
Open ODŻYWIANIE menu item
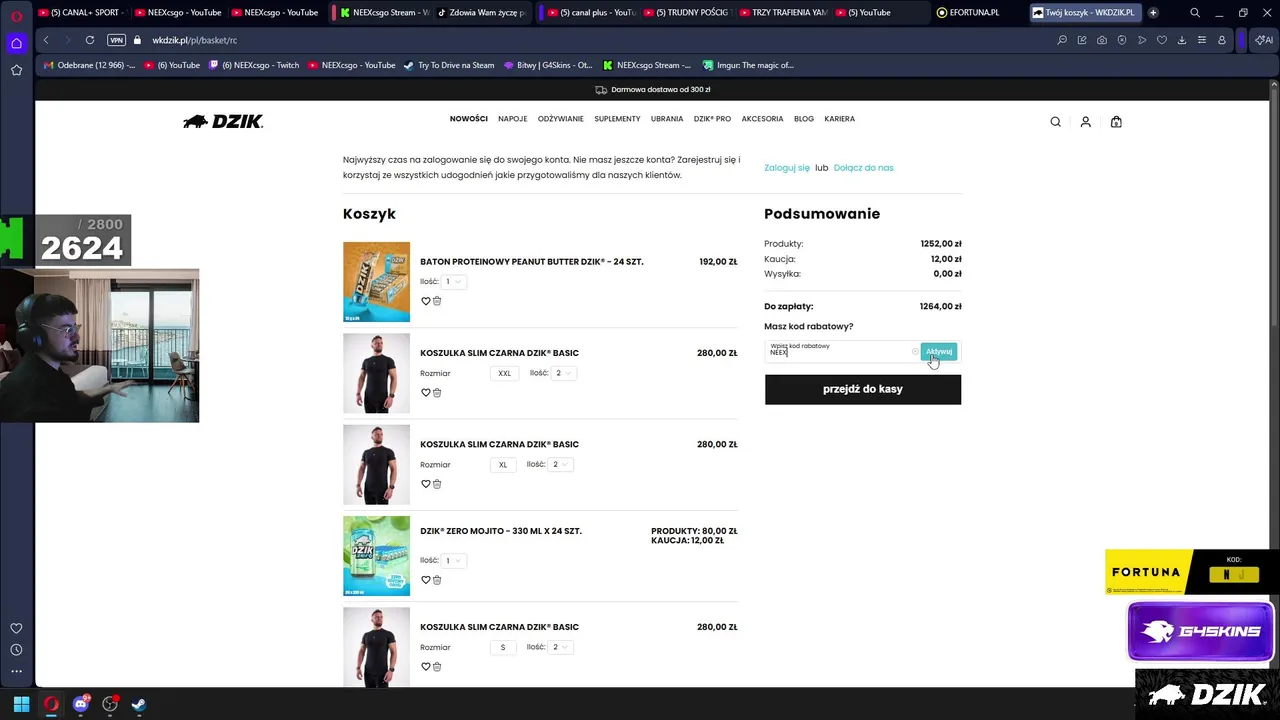pyautogui.click(x=560, y=119)
